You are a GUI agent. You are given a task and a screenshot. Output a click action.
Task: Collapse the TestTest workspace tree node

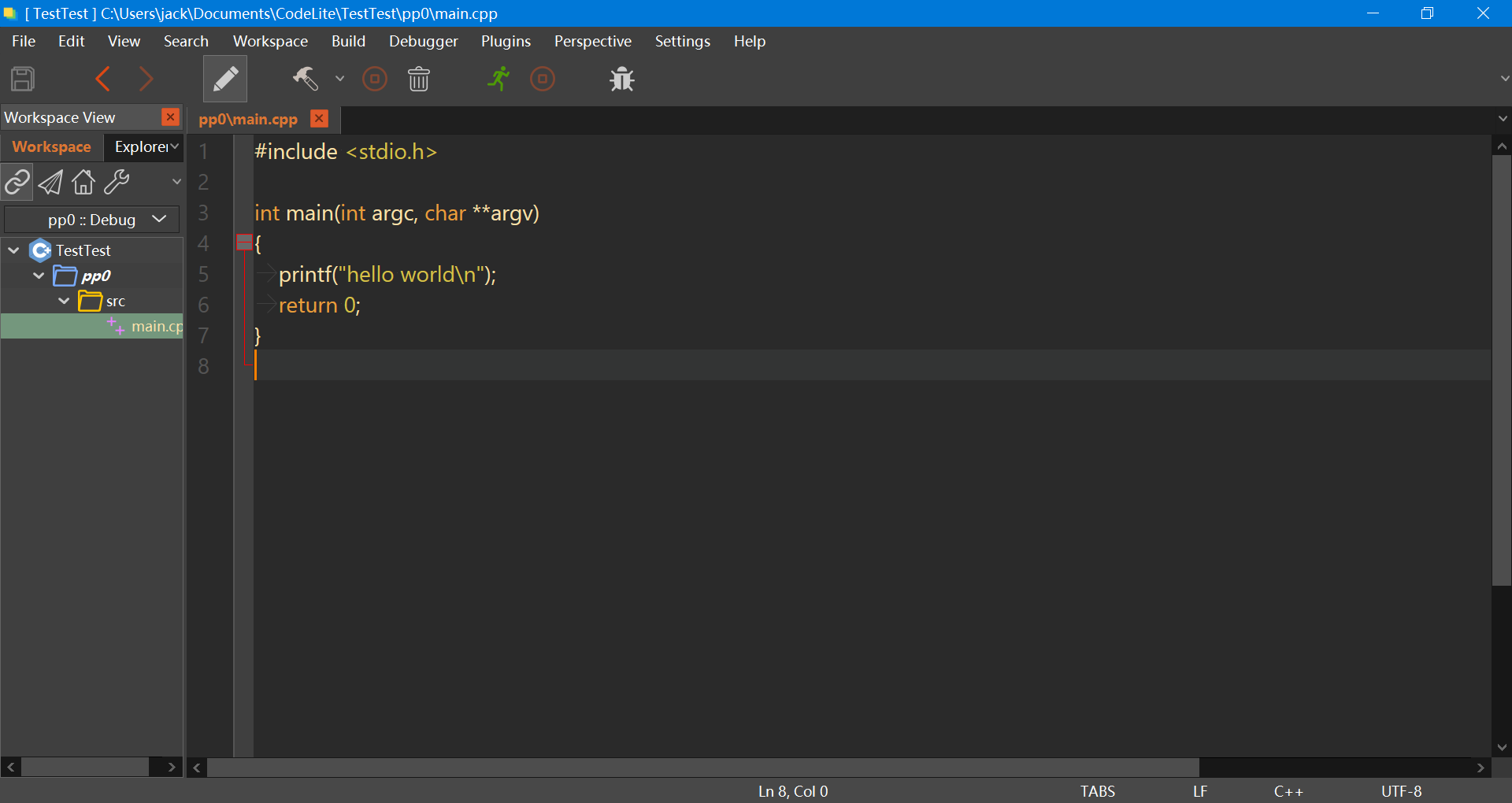pos(13,250)
